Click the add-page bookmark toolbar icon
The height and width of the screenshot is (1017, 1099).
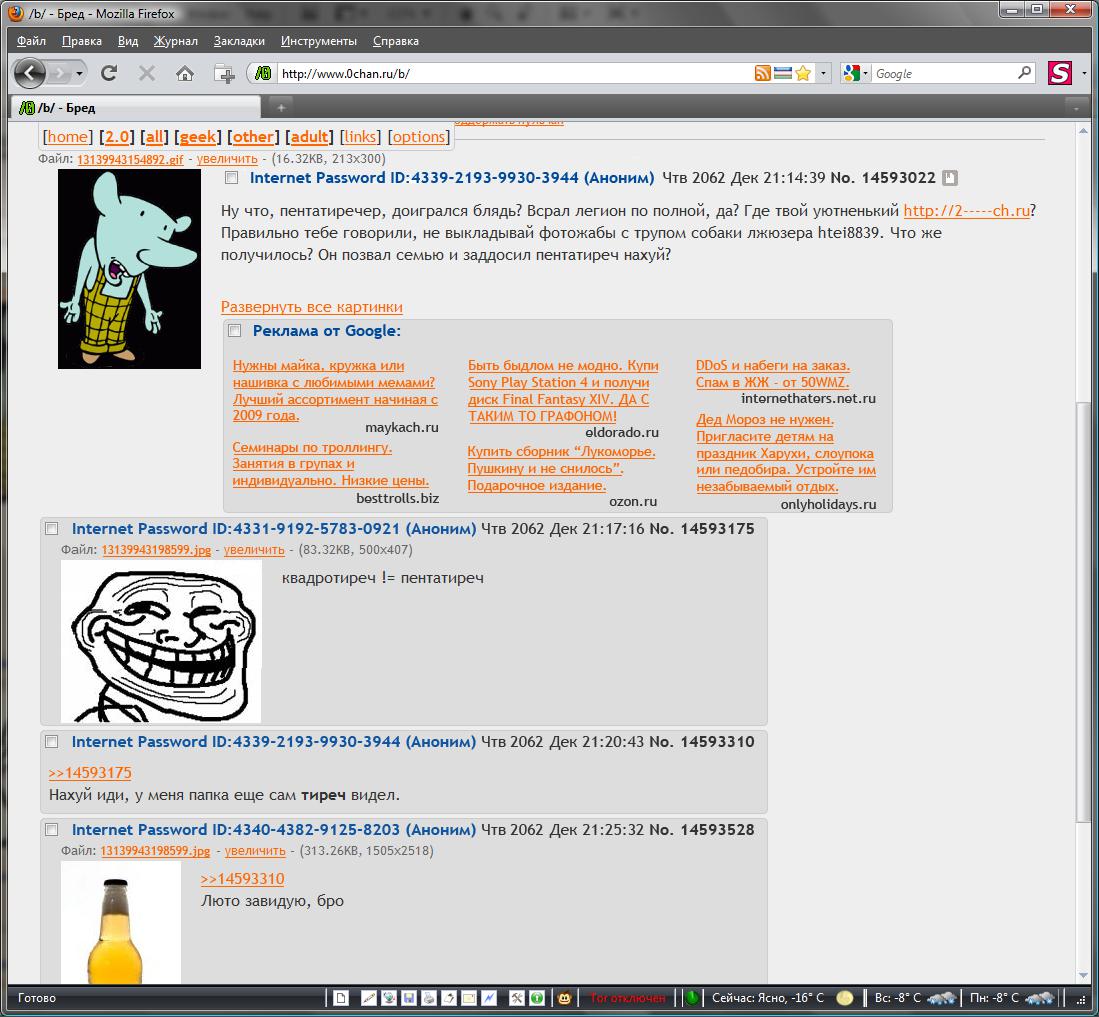point(224,73)
